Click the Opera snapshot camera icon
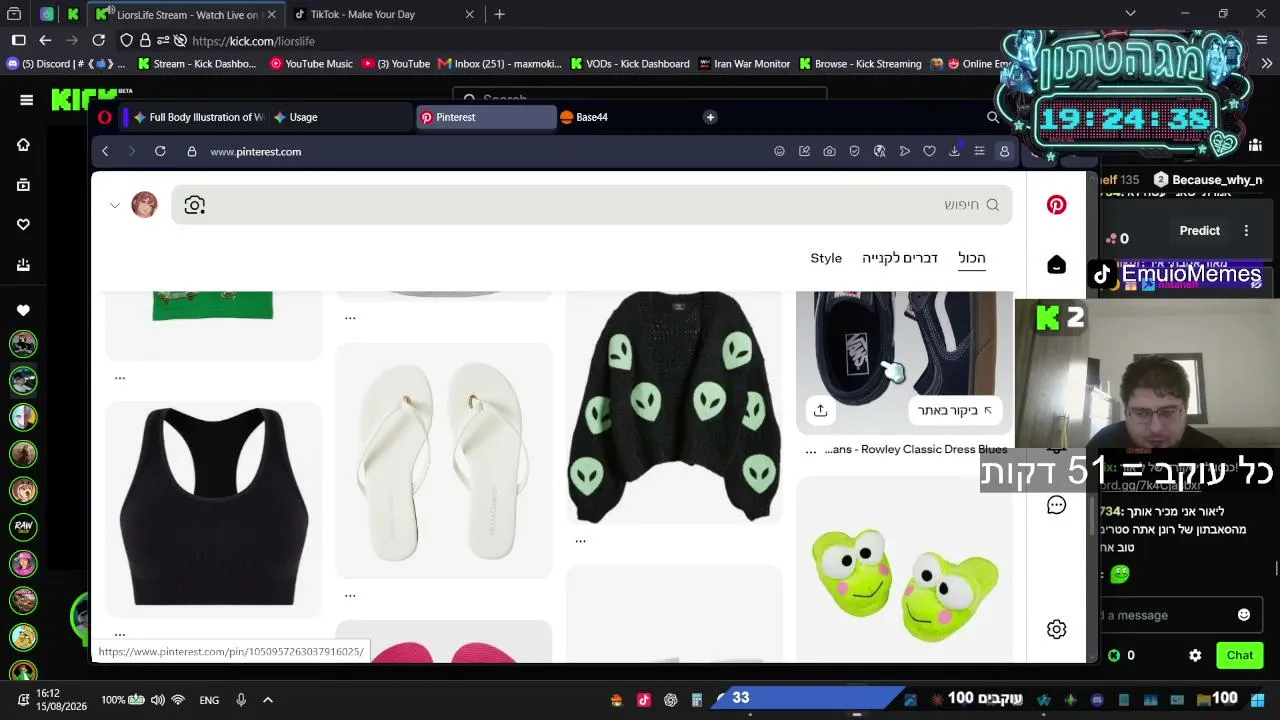 pos(829,151)
